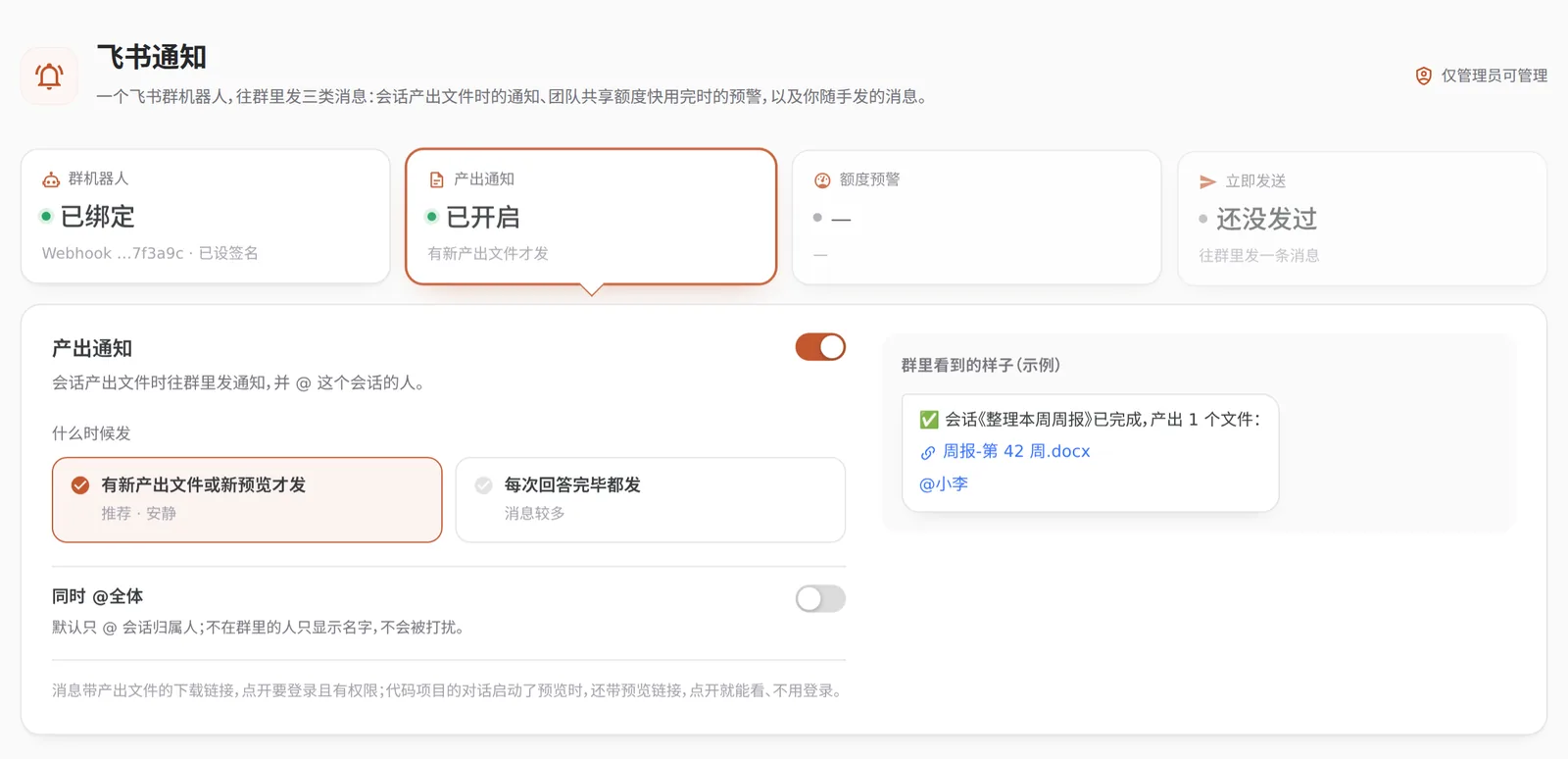This screenshot has width=1568, height=759.
Task: Open the 立即发送 card
Action: coord(1362,218)
